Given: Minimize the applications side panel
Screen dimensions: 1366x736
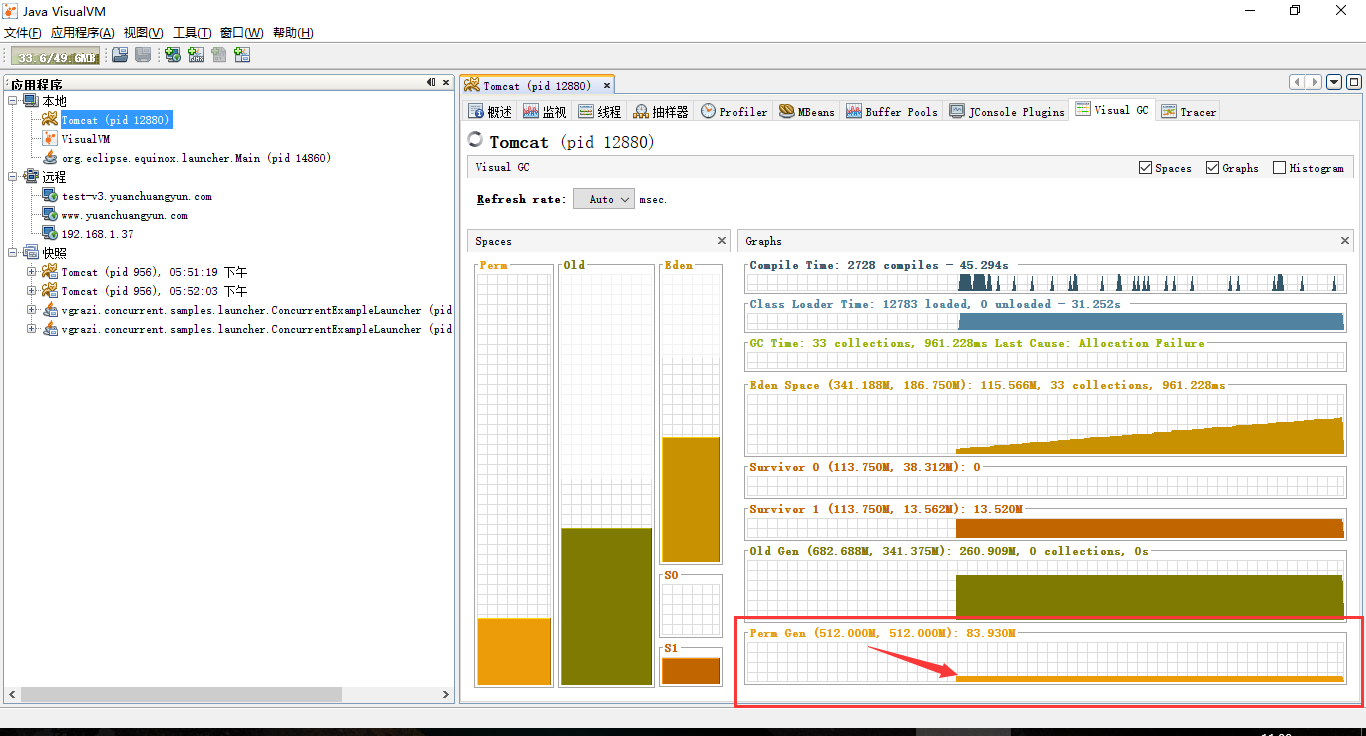Looking at the screenshot, I should (431, 83).
